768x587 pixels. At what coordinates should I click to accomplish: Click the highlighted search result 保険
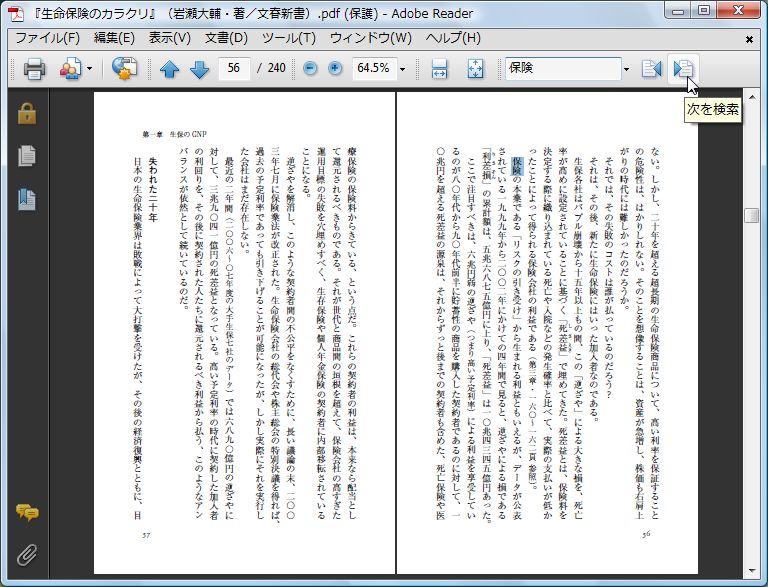click(x=517, y=167)
